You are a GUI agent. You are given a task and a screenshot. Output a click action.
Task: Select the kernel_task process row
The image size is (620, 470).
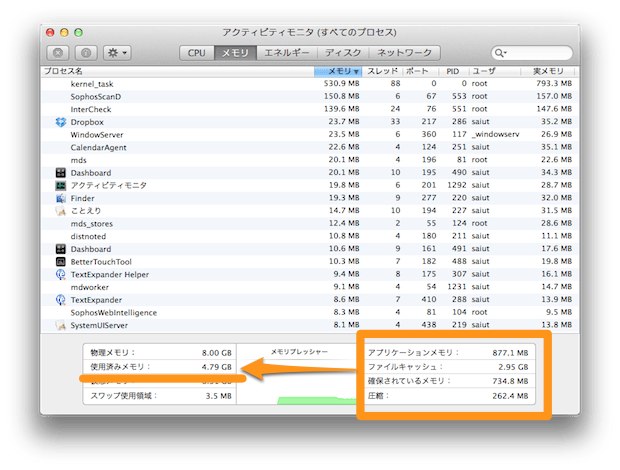click(x=200, y=84)
